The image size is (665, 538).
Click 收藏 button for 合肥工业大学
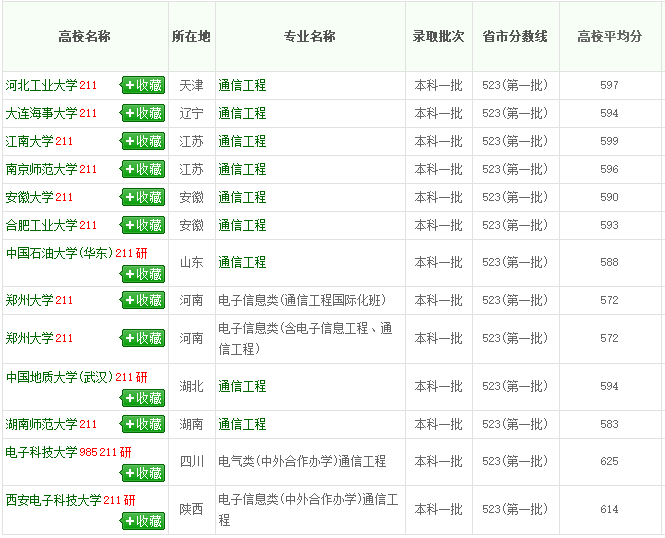142,225
